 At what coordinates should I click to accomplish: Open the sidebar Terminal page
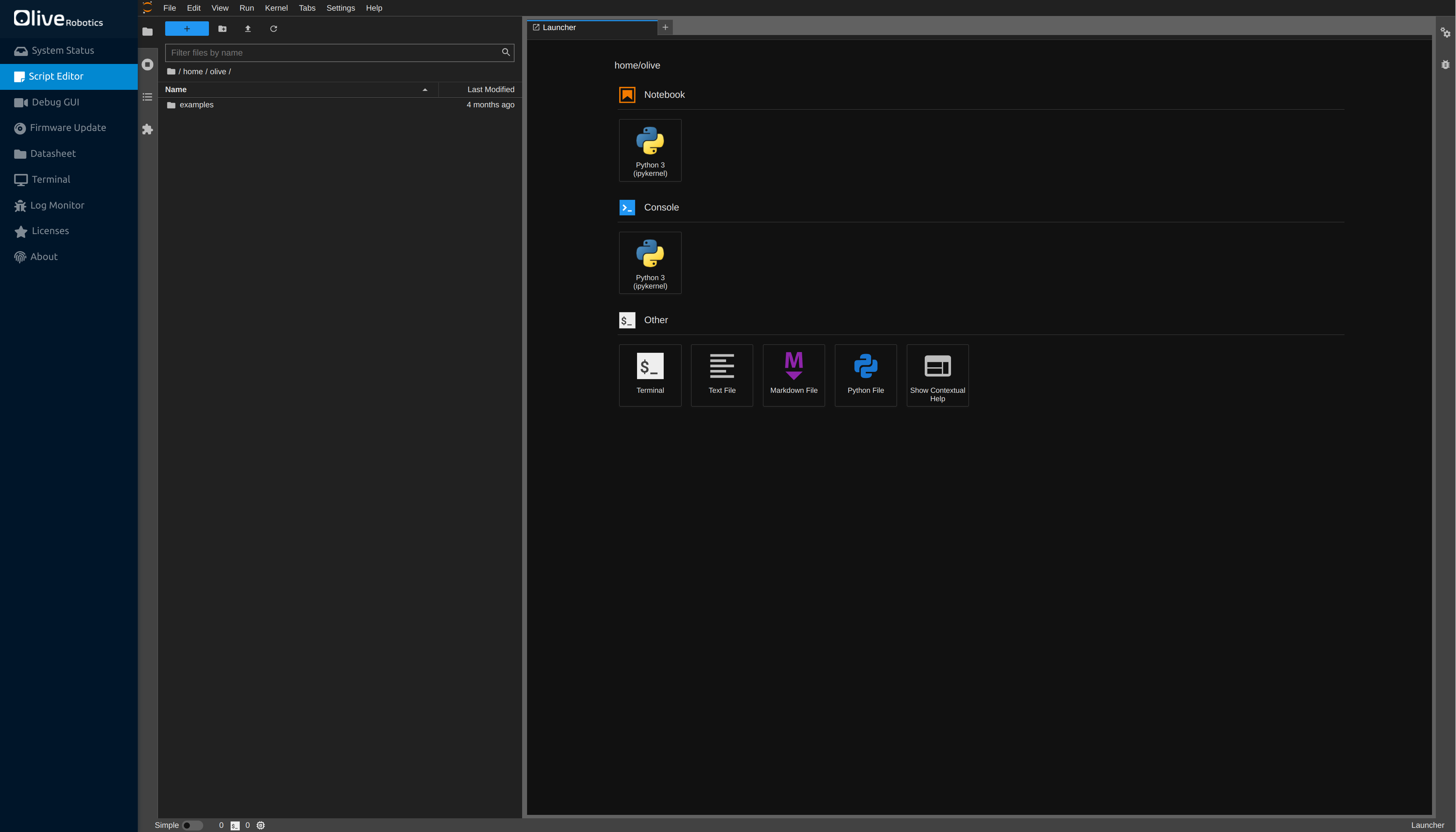[x=68, y=179]
